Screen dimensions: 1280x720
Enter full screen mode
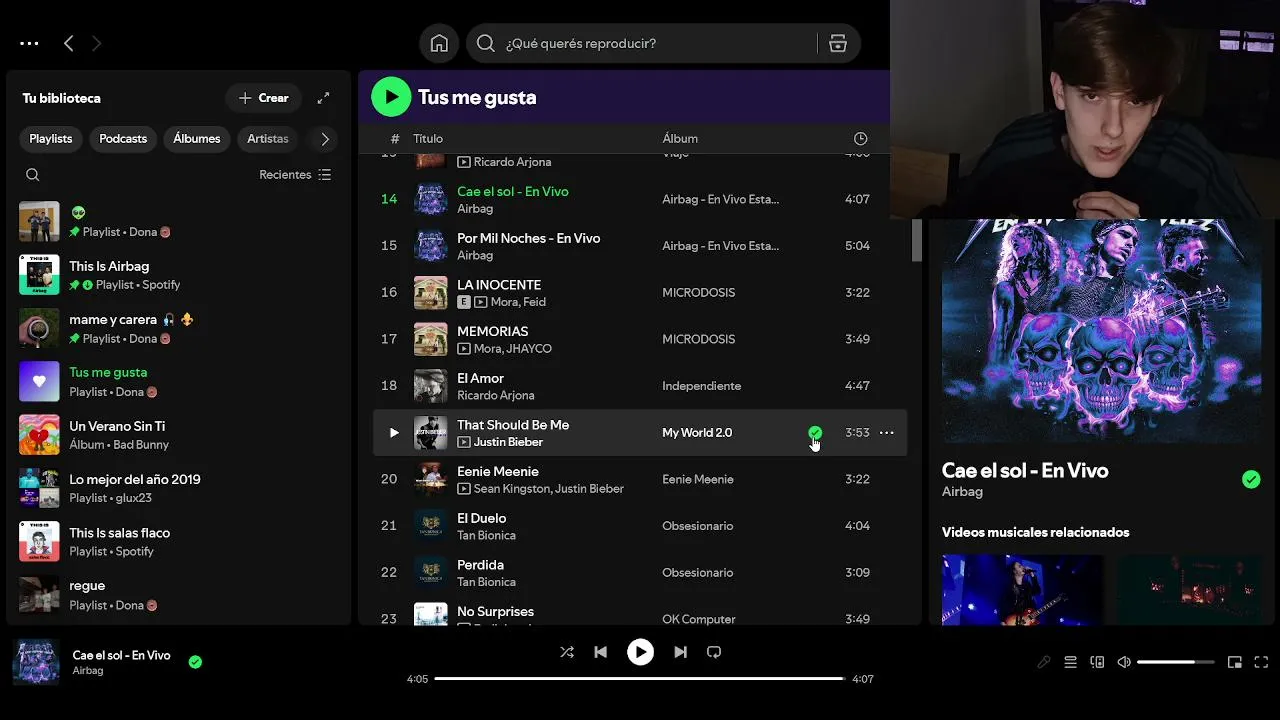coord(1261,662)
